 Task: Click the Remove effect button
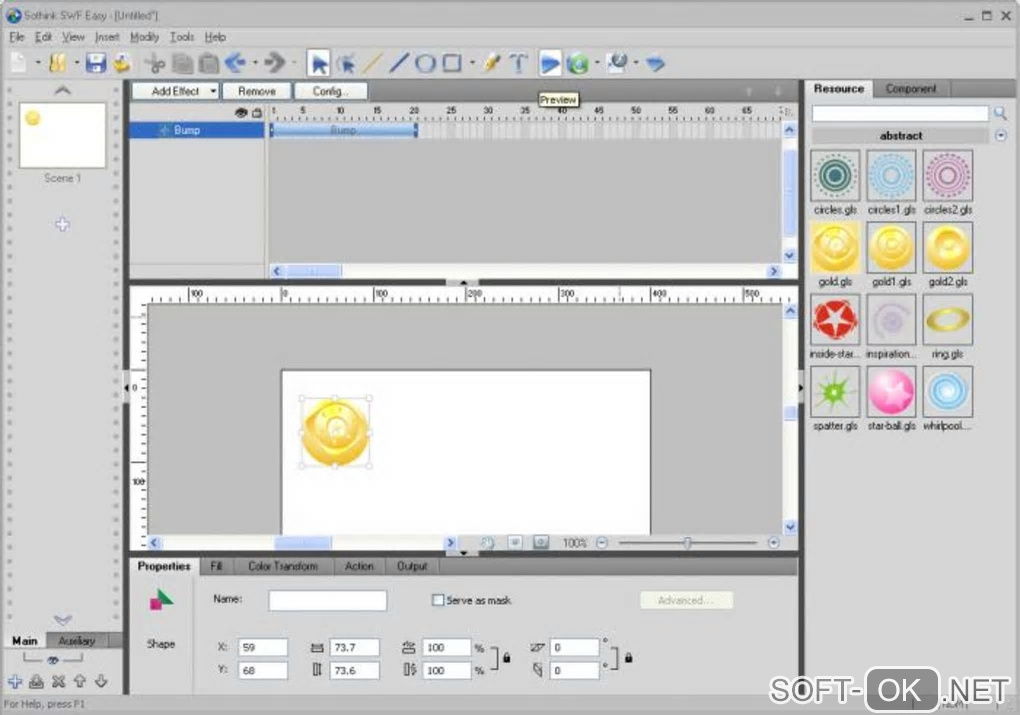click(257, 91)
